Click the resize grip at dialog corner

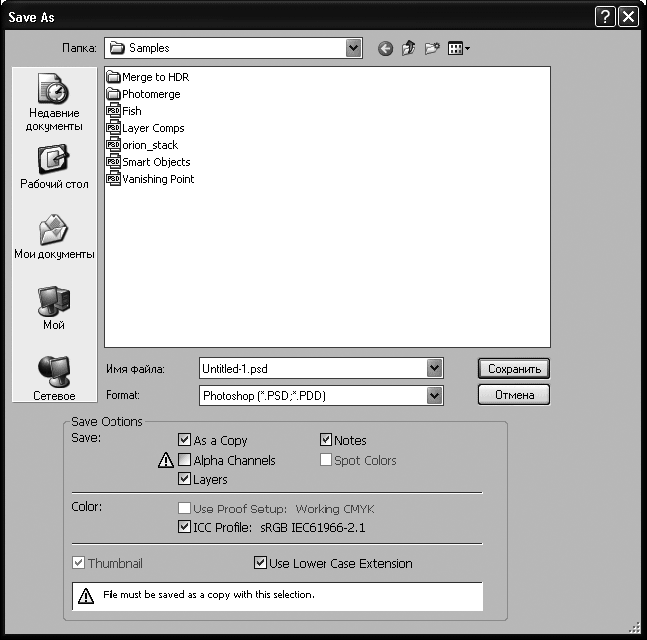(635, 628)
